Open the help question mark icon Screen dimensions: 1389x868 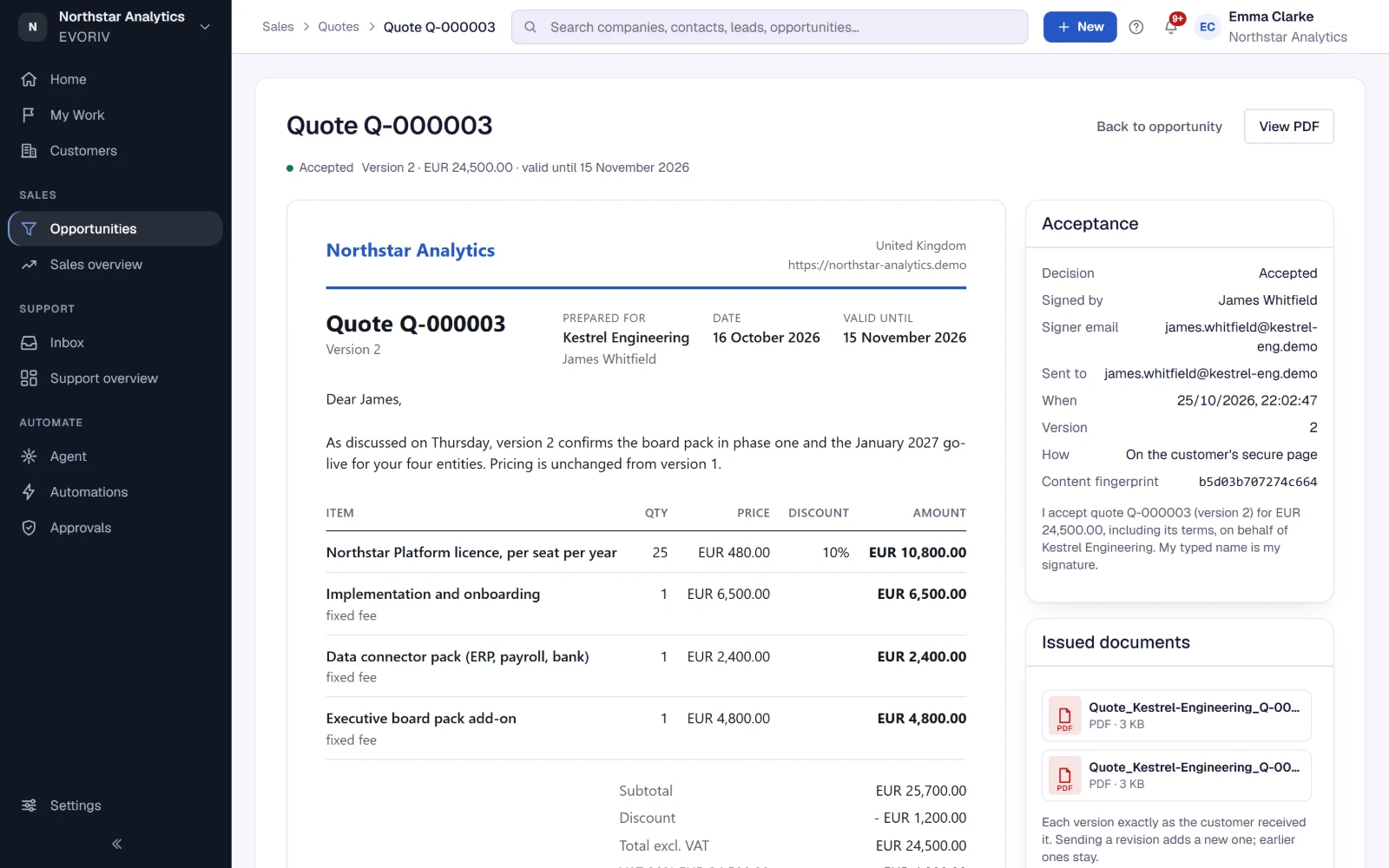1136,27
